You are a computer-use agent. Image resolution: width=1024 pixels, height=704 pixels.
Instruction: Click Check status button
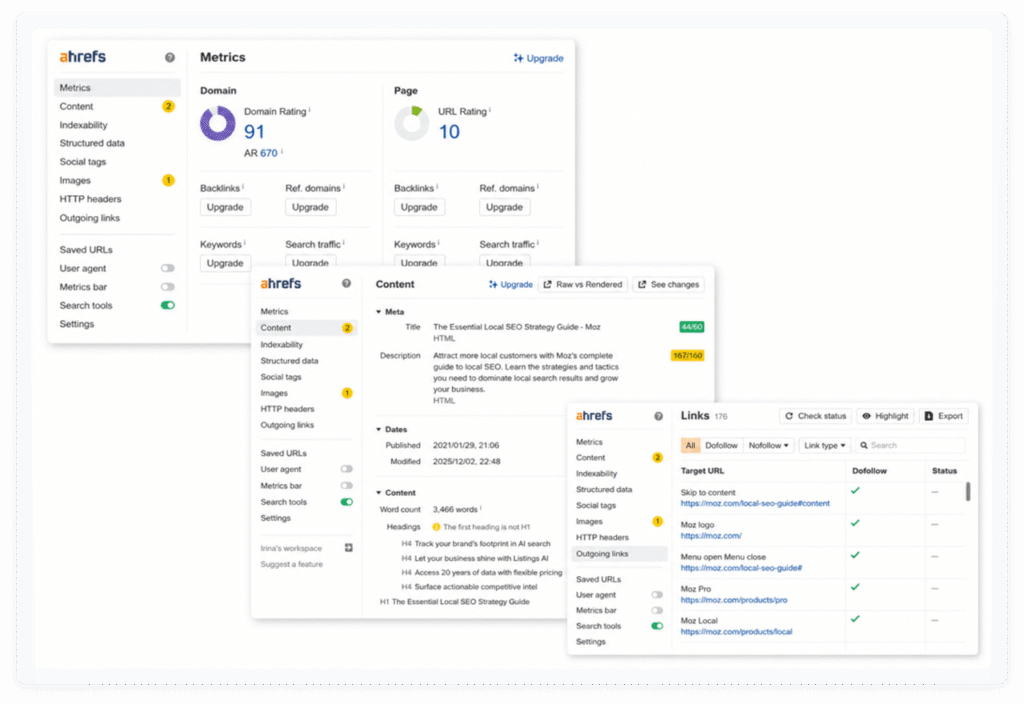tap(816, 416)
